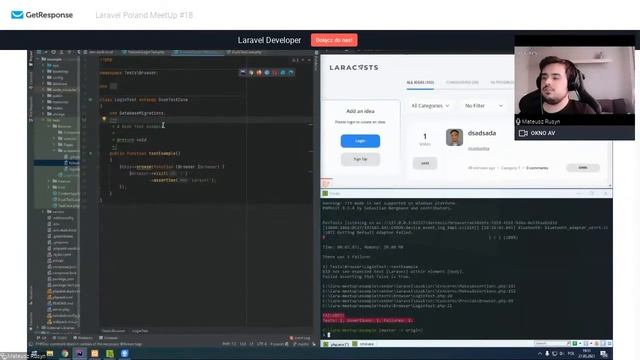
Task: Open the No Filter dropdown
Action: click(x=484, y=106)
